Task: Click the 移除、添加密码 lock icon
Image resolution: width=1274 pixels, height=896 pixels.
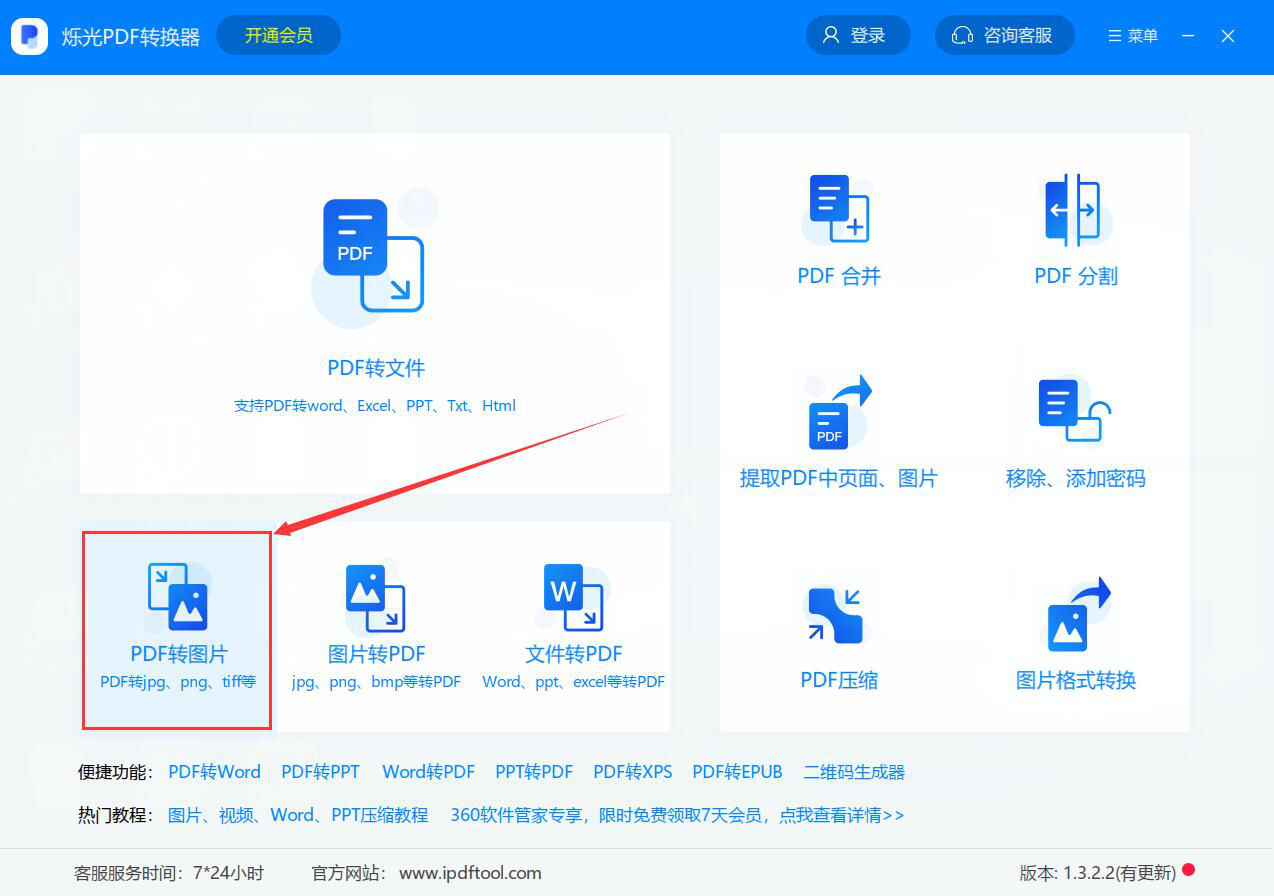Action: (1075, 411)
